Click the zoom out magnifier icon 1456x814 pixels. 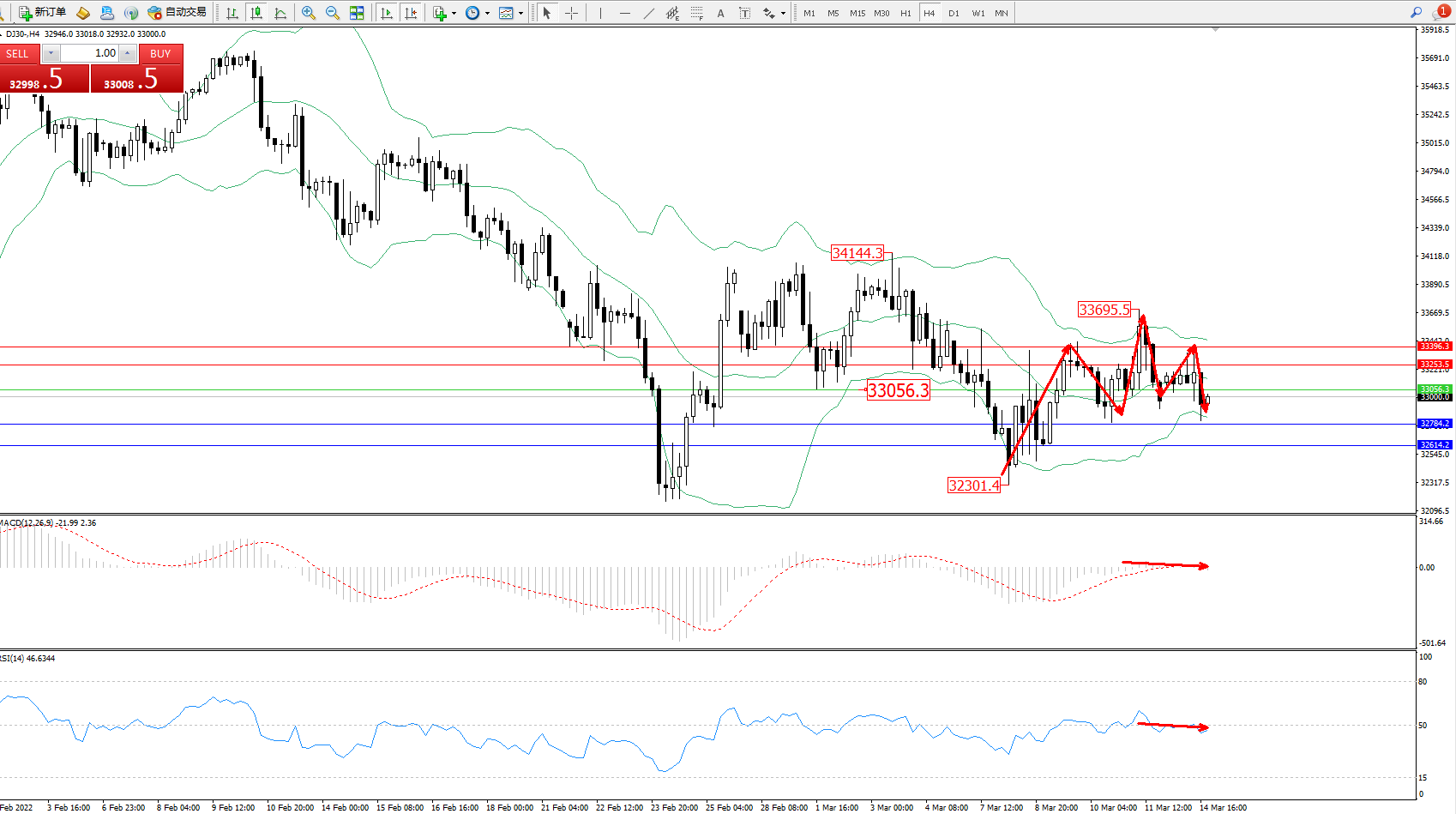pyautogui.click(x=333, y=13)
